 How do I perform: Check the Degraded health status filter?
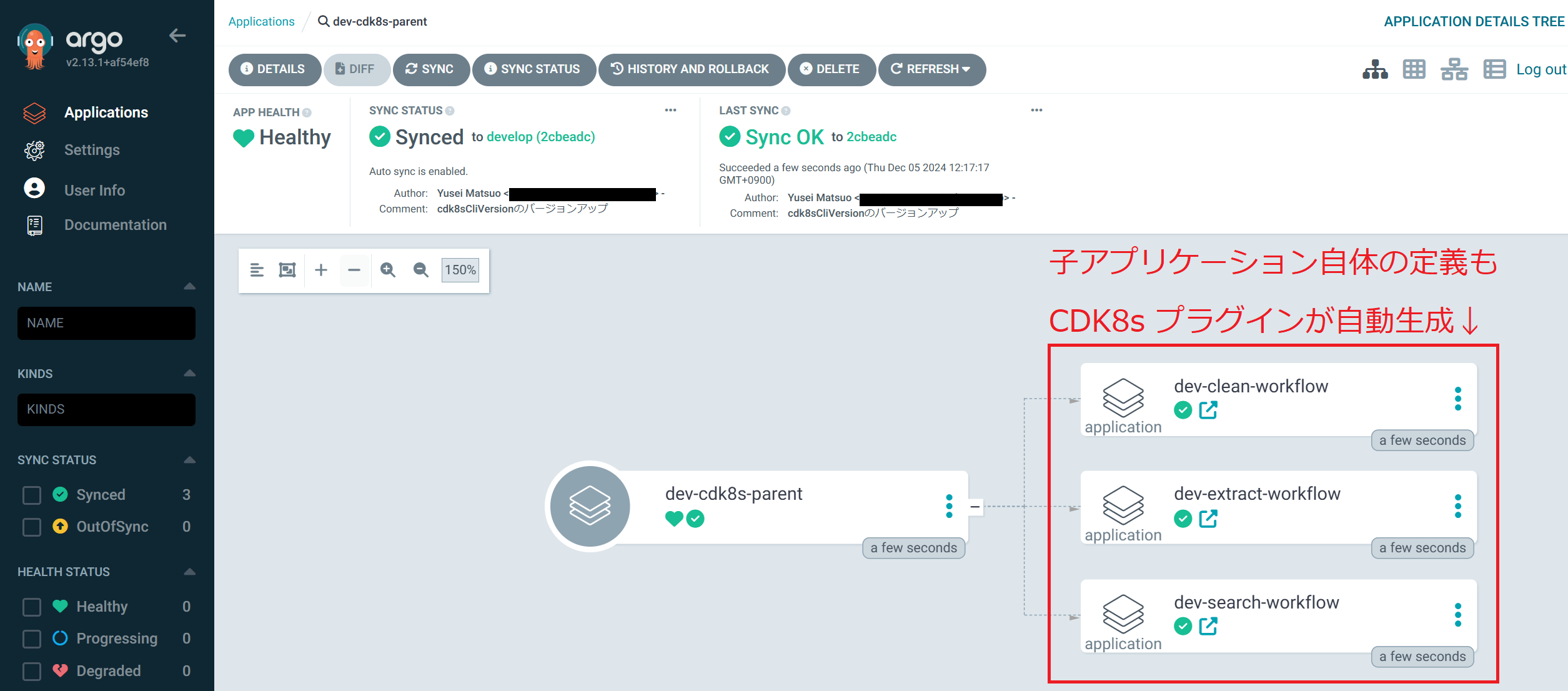pyautogui.click(x=31, y=670)
